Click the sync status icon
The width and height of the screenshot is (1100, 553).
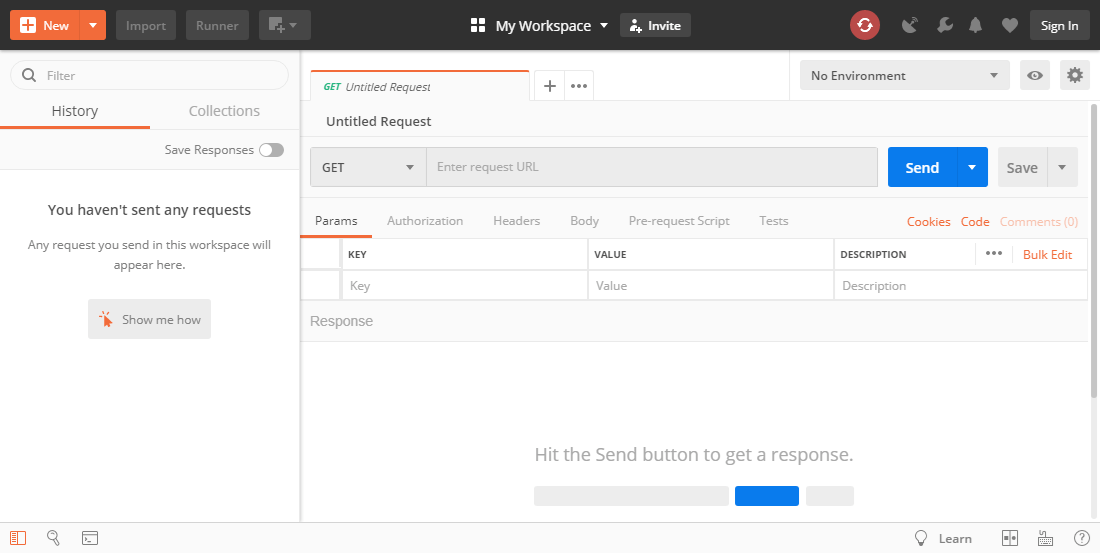865,26
